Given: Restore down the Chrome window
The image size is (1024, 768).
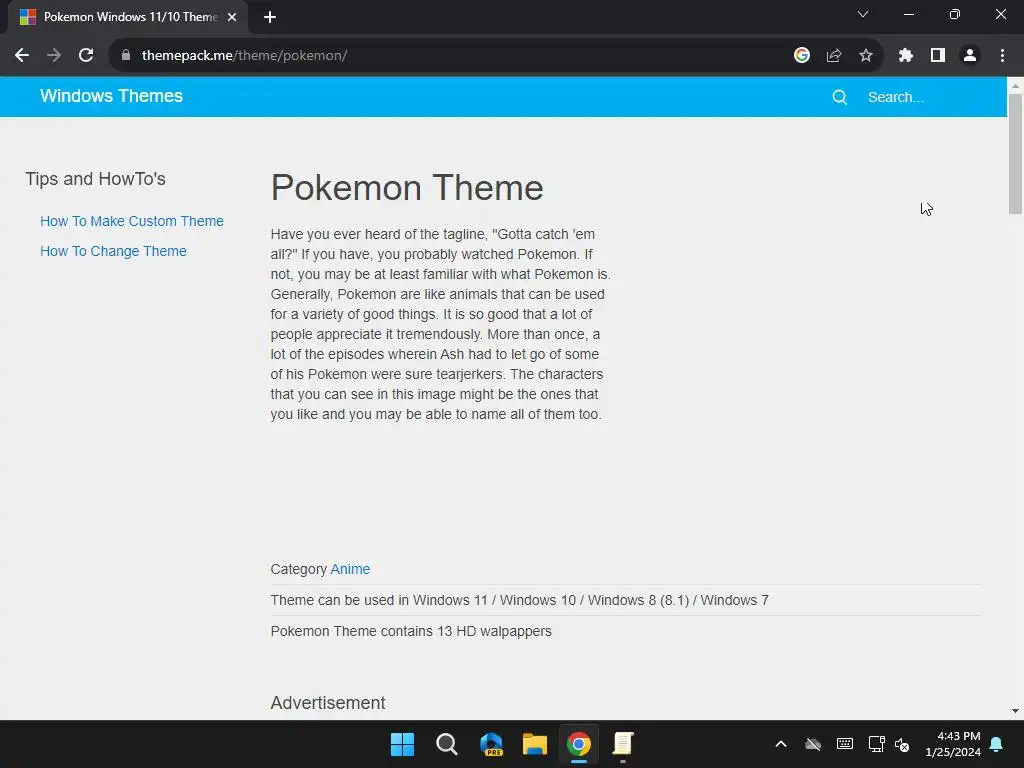Looking at the screenshot, I should [x=955, y=14].
